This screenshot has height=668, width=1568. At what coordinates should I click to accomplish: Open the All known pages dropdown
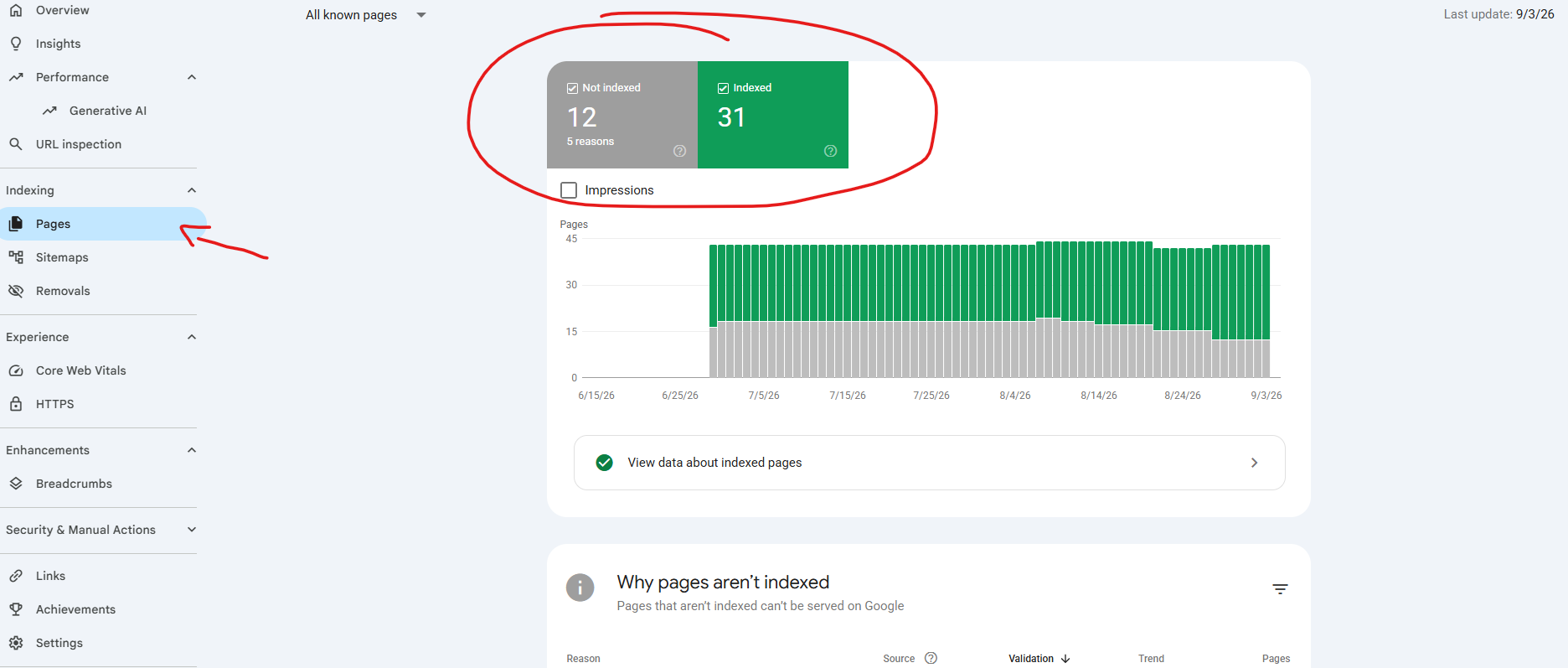366,15
